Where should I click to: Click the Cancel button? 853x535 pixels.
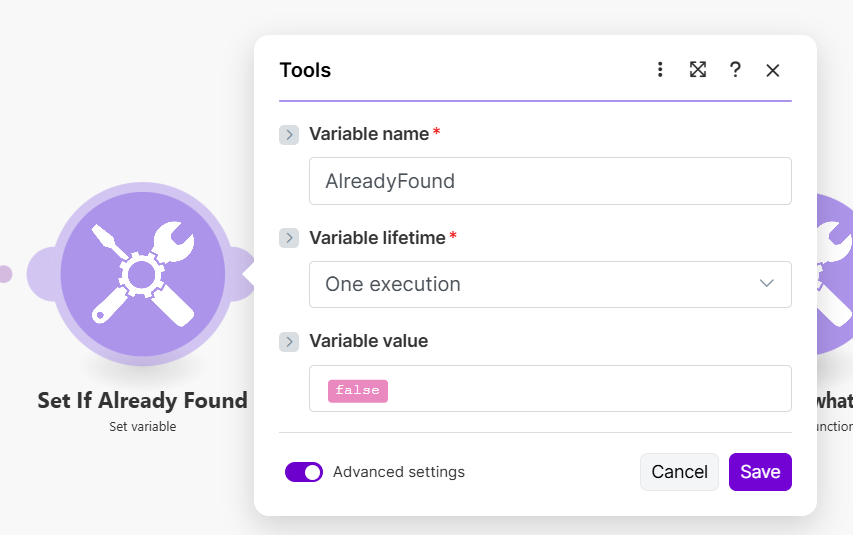pyautogui.click(x=679, y=472)
